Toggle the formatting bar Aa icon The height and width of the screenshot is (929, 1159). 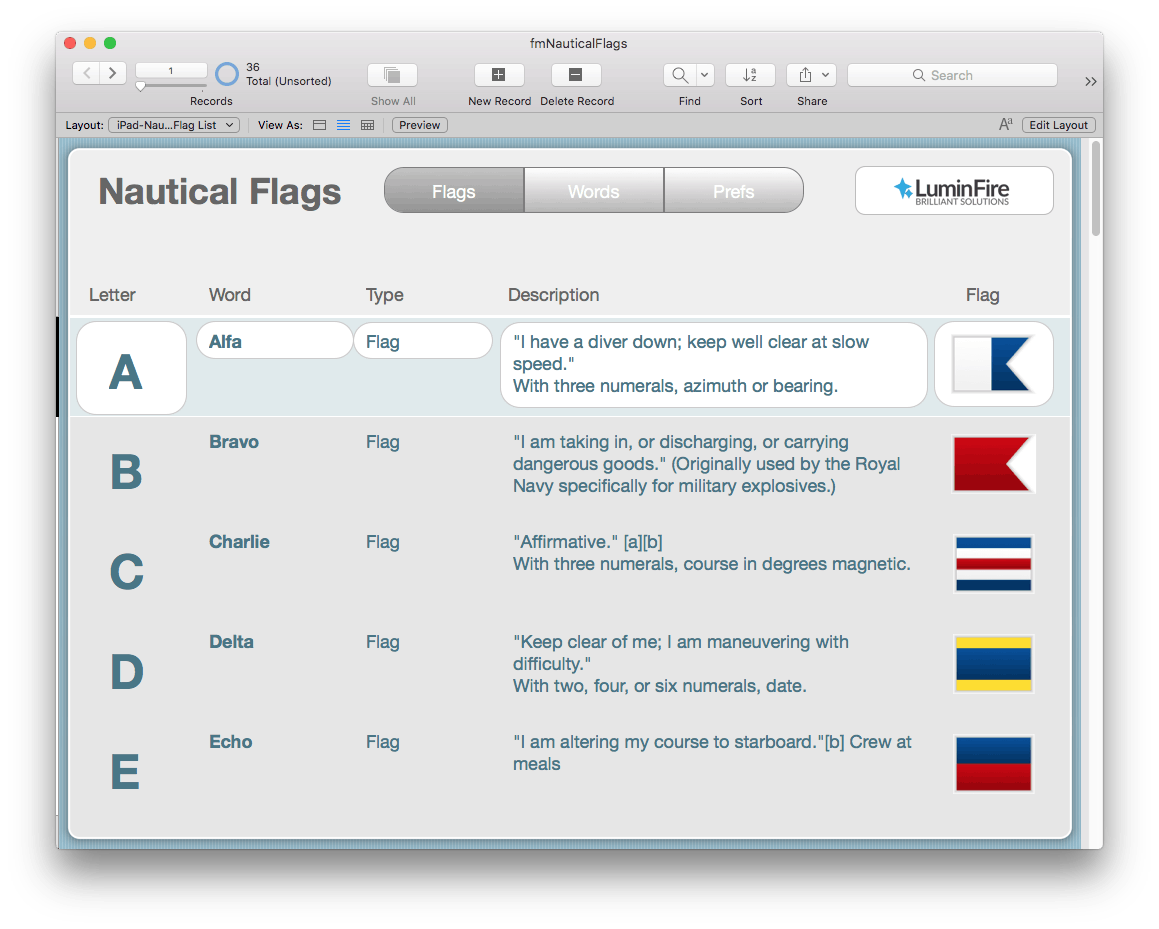point(1005,124)
